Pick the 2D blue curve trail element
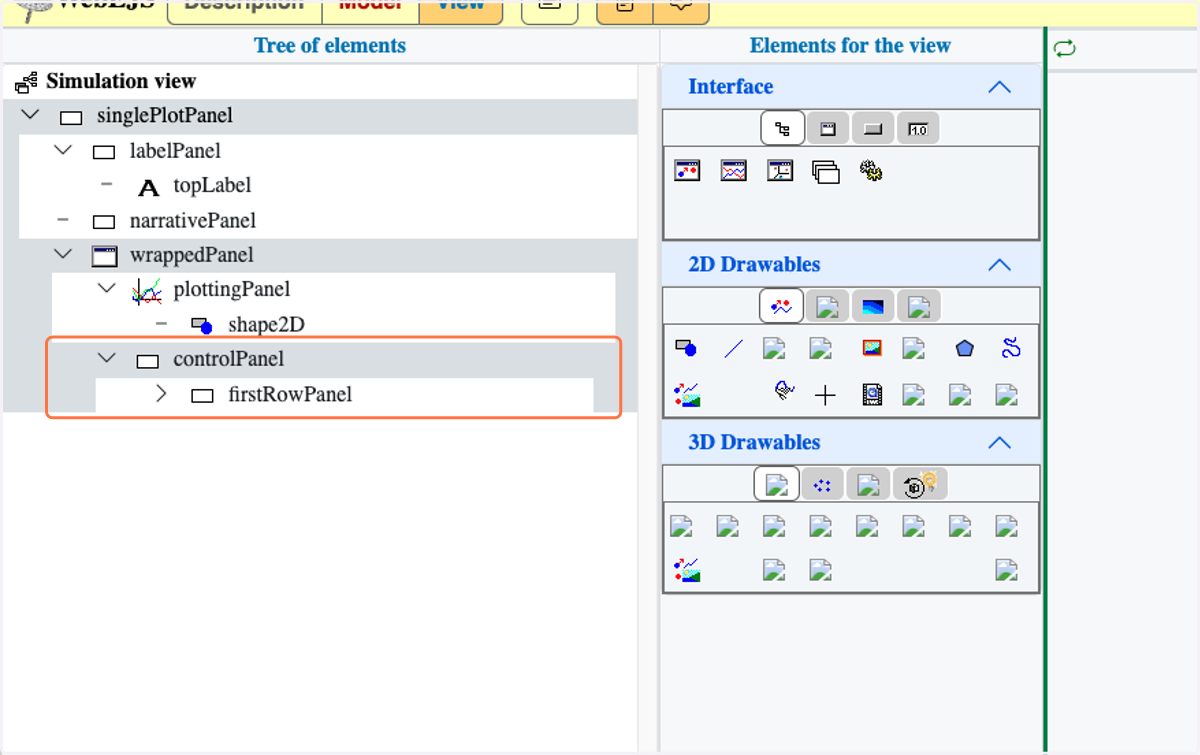Screen dimensions: 1200x755 pos(1010,348)
